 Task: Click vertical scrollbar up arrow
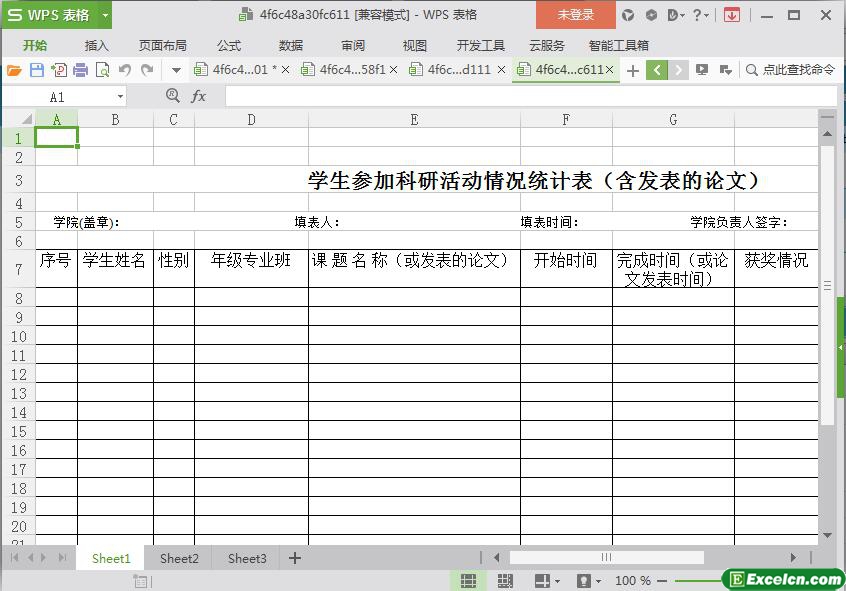click(x=827, y=134)
